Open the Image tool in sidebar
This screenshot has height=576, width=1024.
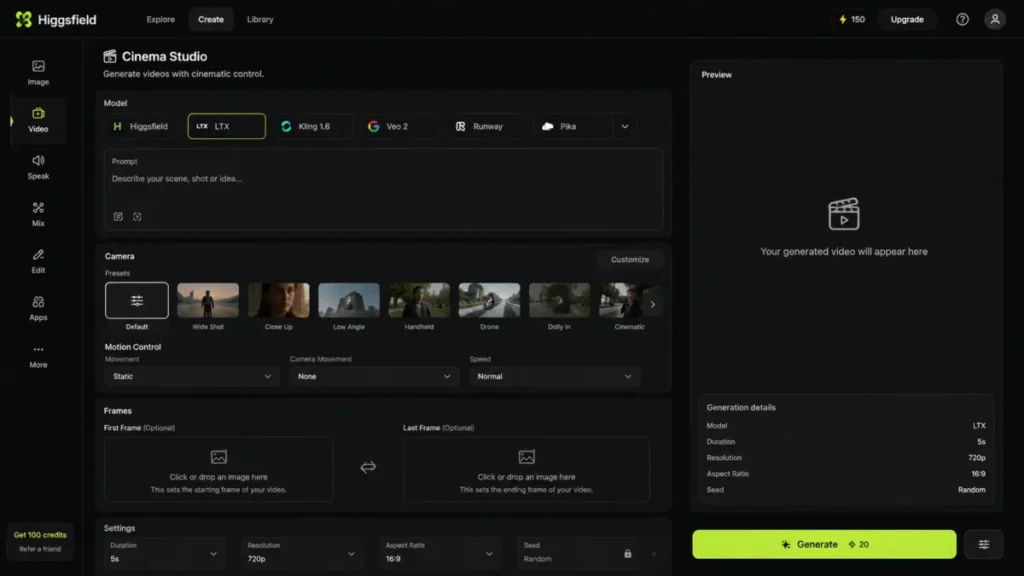(38, 72)
